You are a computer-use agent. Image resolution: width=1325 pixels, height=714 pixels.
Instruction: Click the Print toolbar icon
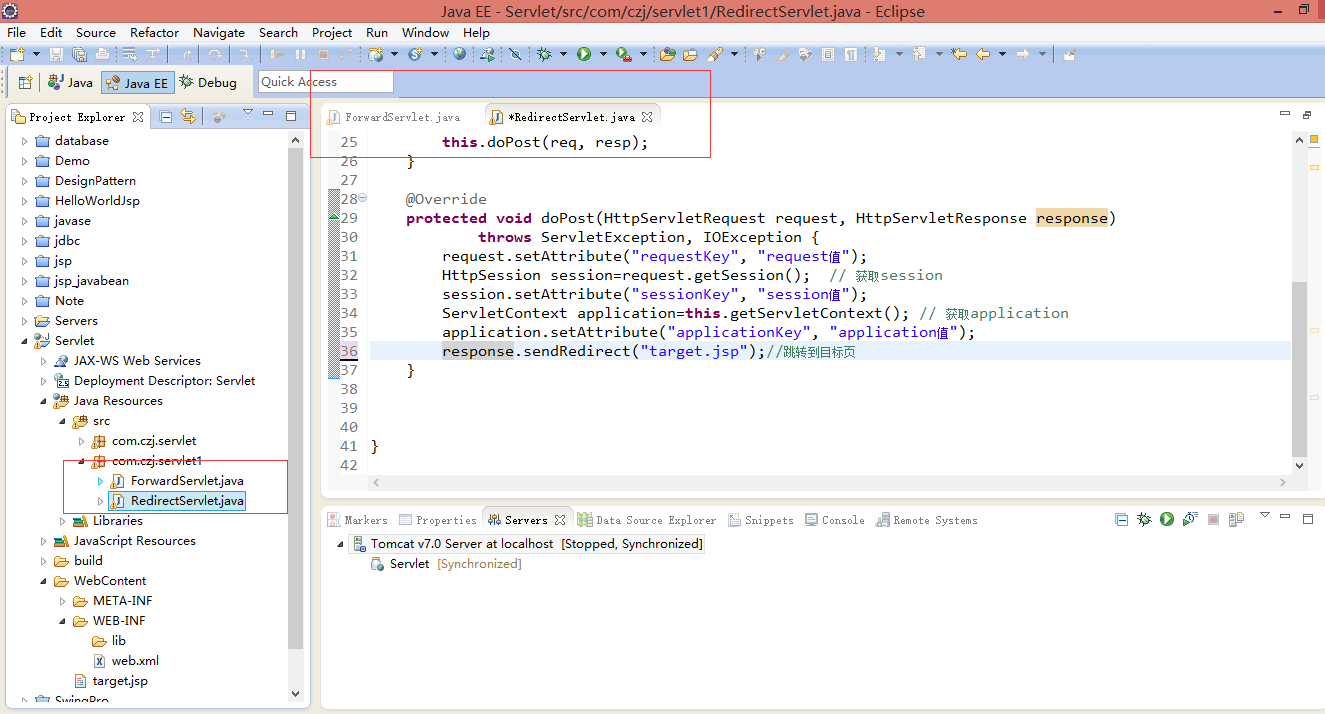102,54
